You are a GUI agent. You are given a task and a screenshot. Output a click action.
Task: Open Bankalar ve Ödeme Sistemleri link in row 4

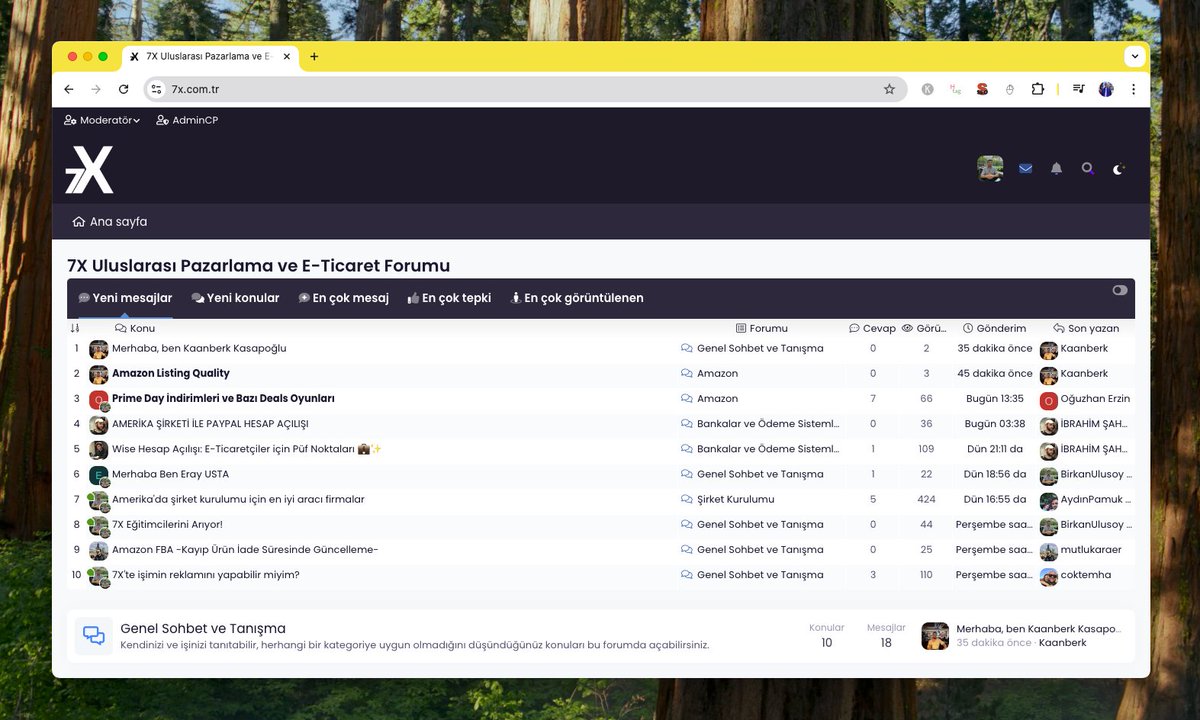(768, 424)
